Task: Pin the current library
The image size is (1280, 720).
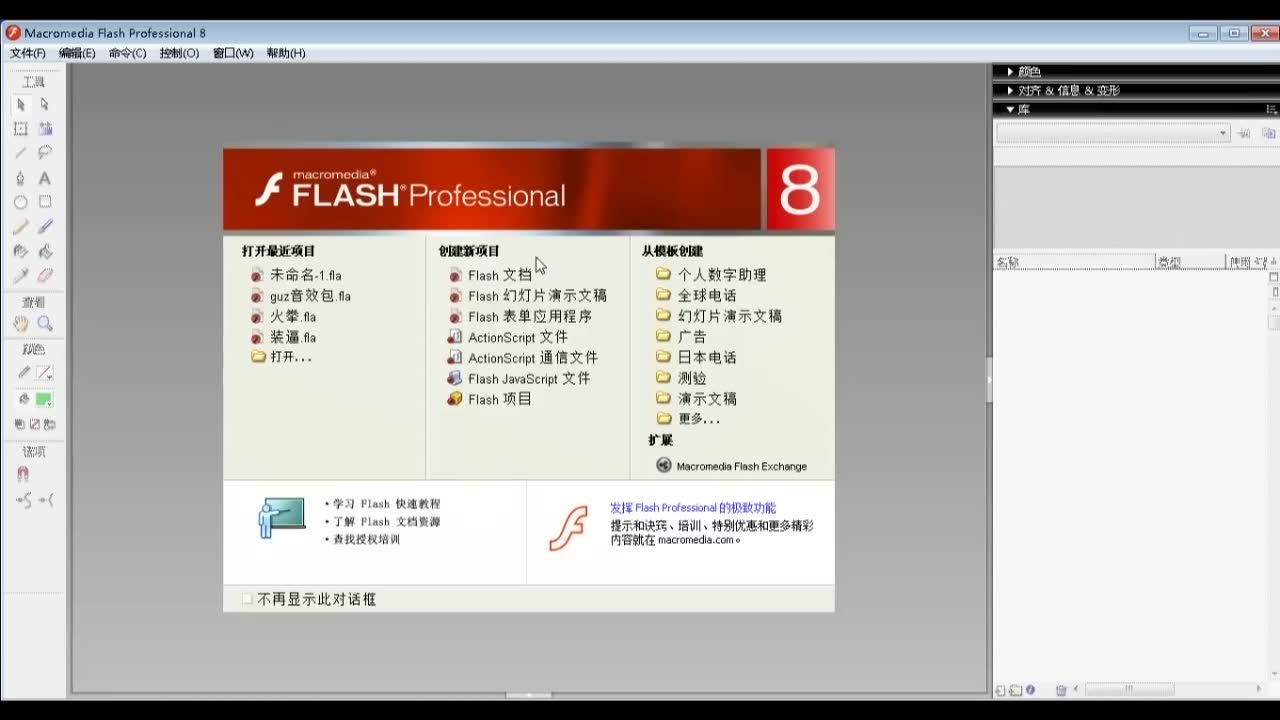Action: coord(1244,133)
